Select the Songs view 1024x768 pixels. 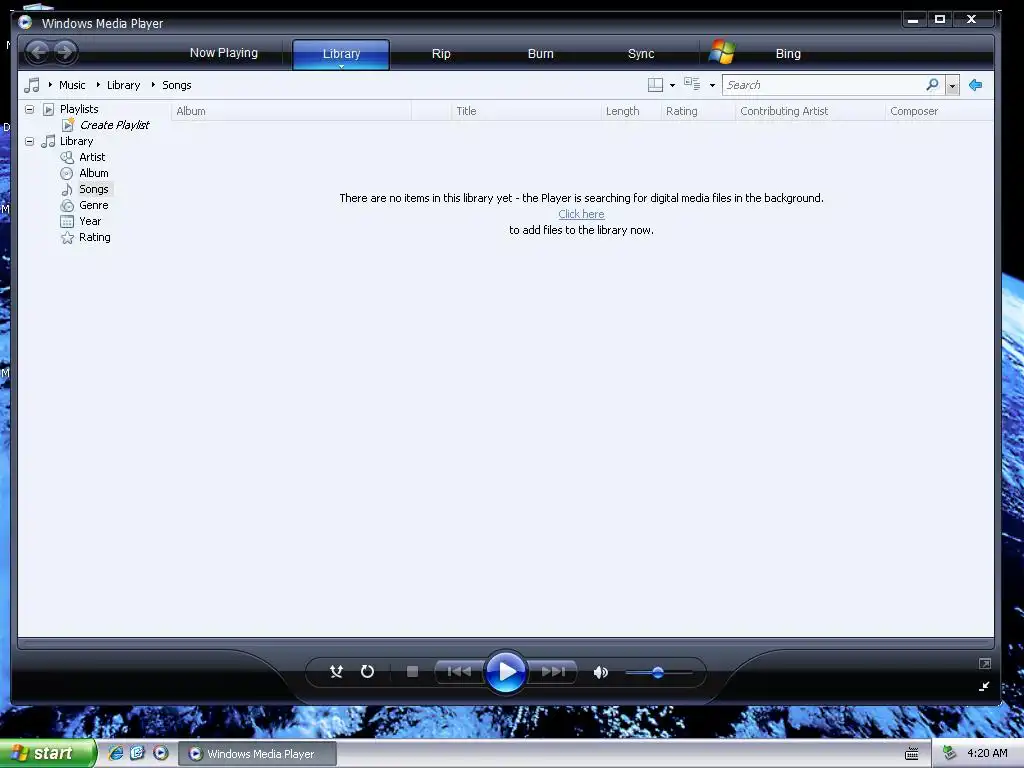(93, 189)
